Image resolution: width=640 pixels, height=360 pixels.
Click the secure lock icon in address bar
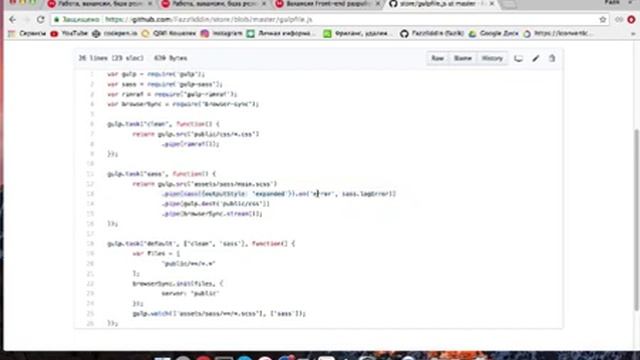pos(57,20)
